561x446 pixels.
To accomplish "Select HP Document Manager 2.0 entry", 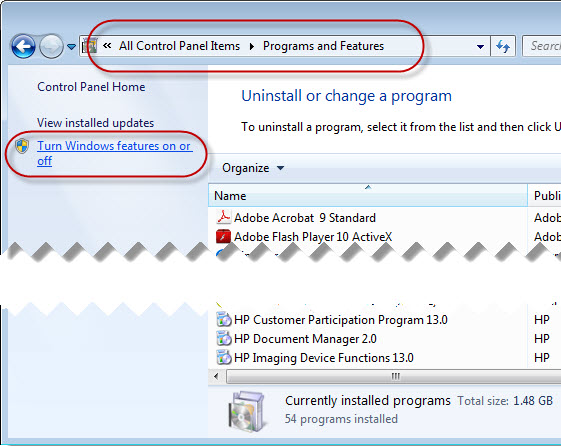I will tap(305, 339).
